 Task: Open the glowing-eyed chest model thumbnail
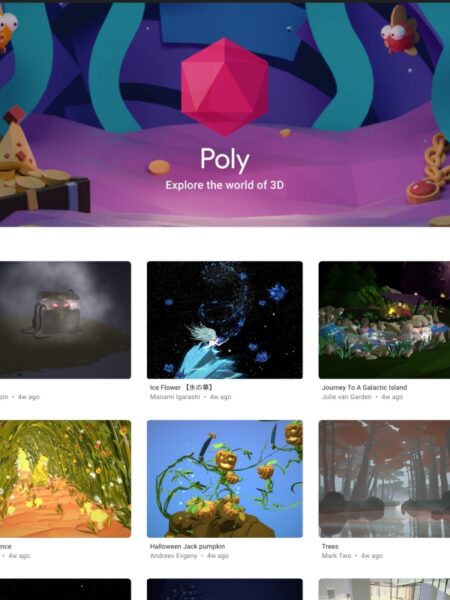point(65,320)
